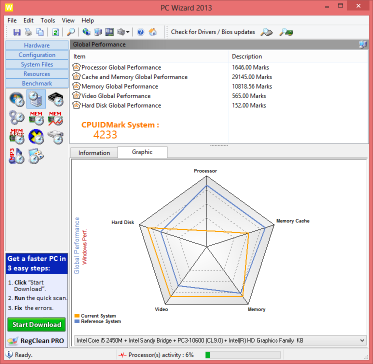Click the Save floppy disk toolbar icon
This screenshot has height=364, width=373.
pos(17,32)
